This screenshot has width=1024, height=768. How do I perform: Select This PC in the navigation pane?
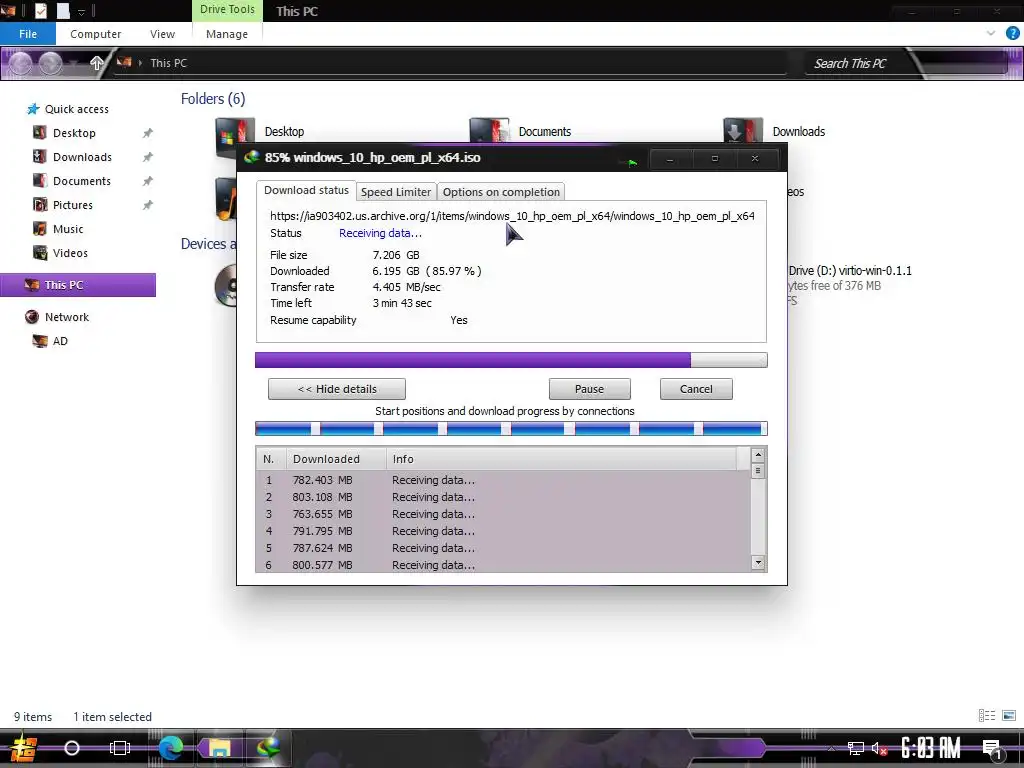pyautogui.click(x=78, y=285)
